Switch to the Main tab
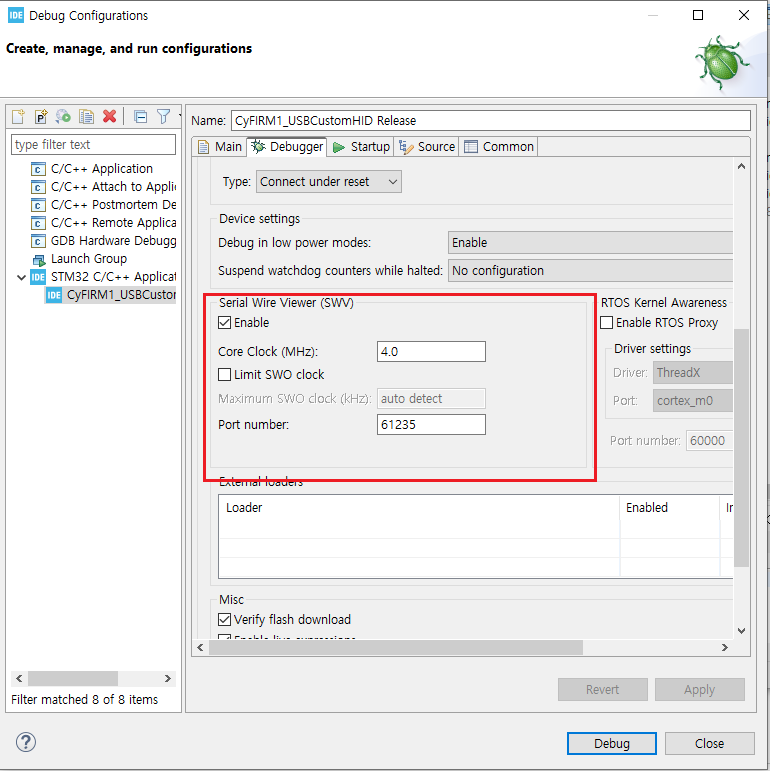This screenshot has height=771, width=770. click(220, 147)
